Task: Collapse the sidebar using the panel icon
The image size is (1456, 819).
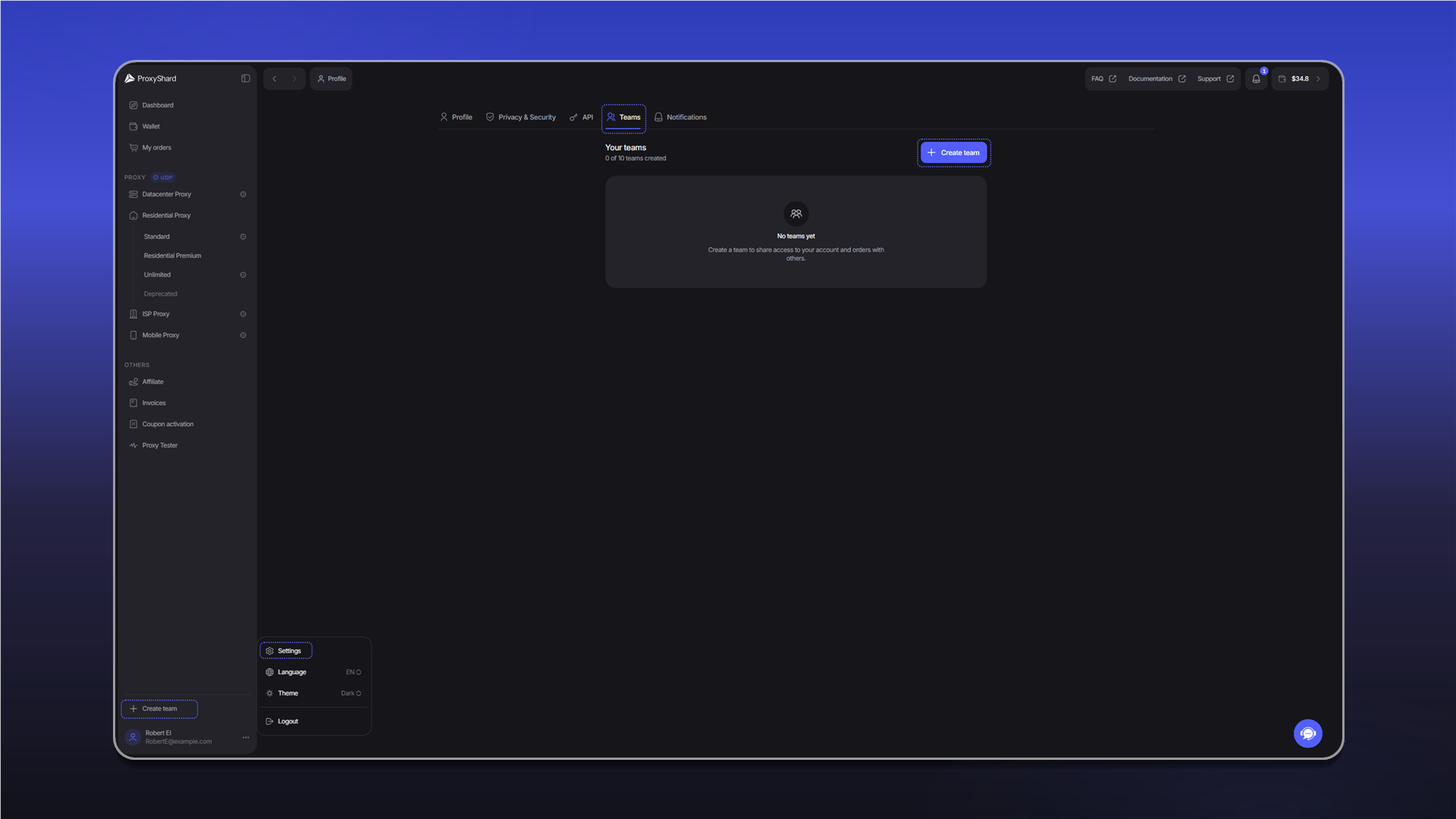Action: [x=246, y=78]
